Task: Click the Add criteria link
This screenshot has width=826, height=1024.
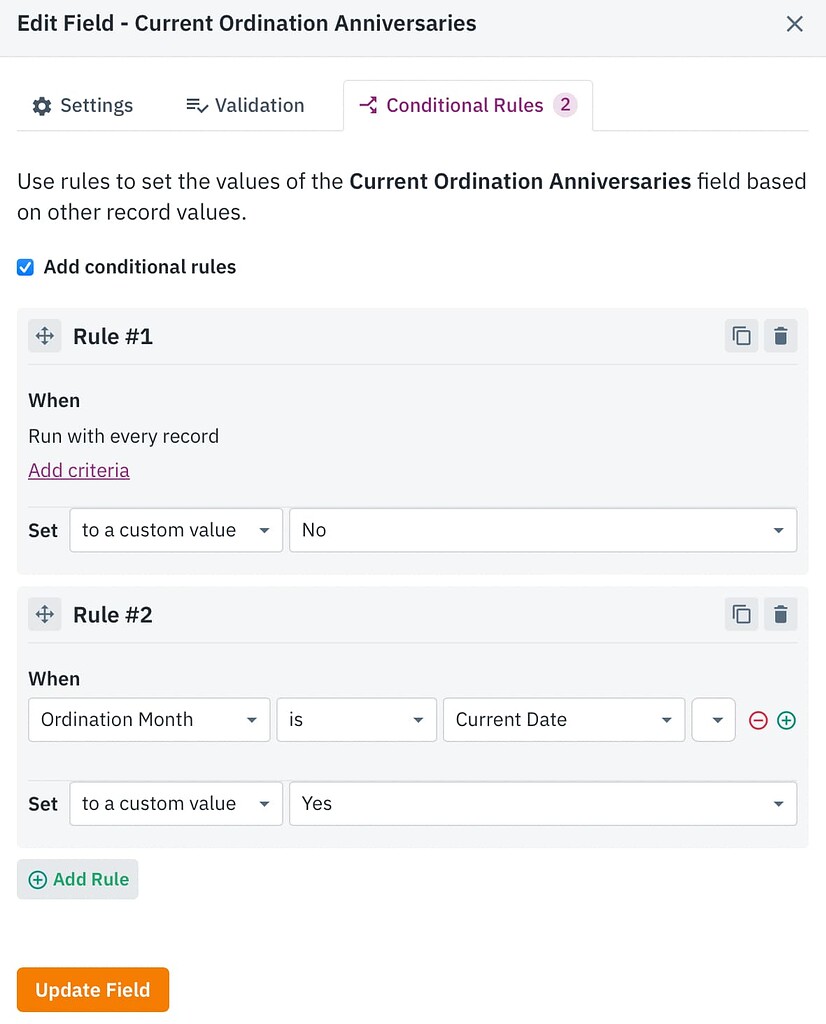Action: pyautogui.click(x=79, y=470)
